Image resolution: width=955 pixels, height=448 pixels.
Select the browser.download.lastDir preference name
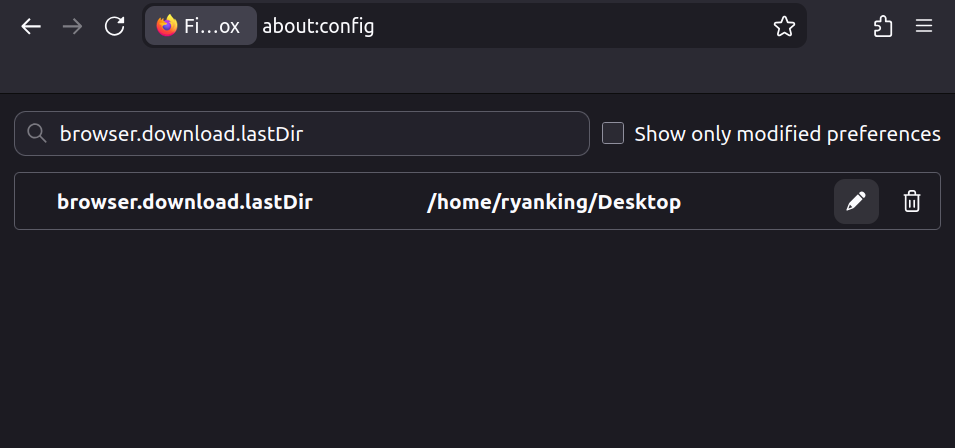point(185,202)
